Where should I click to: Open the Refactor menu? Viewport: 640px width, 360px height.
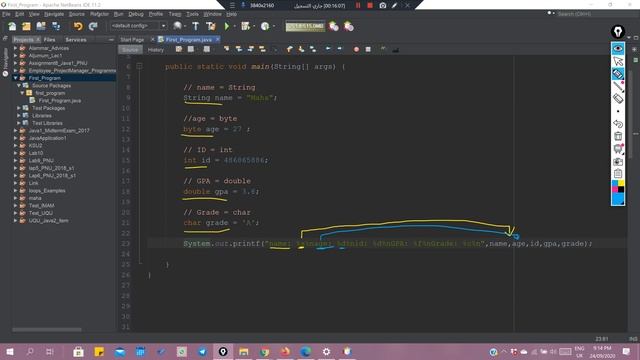(x=99, y=14)
